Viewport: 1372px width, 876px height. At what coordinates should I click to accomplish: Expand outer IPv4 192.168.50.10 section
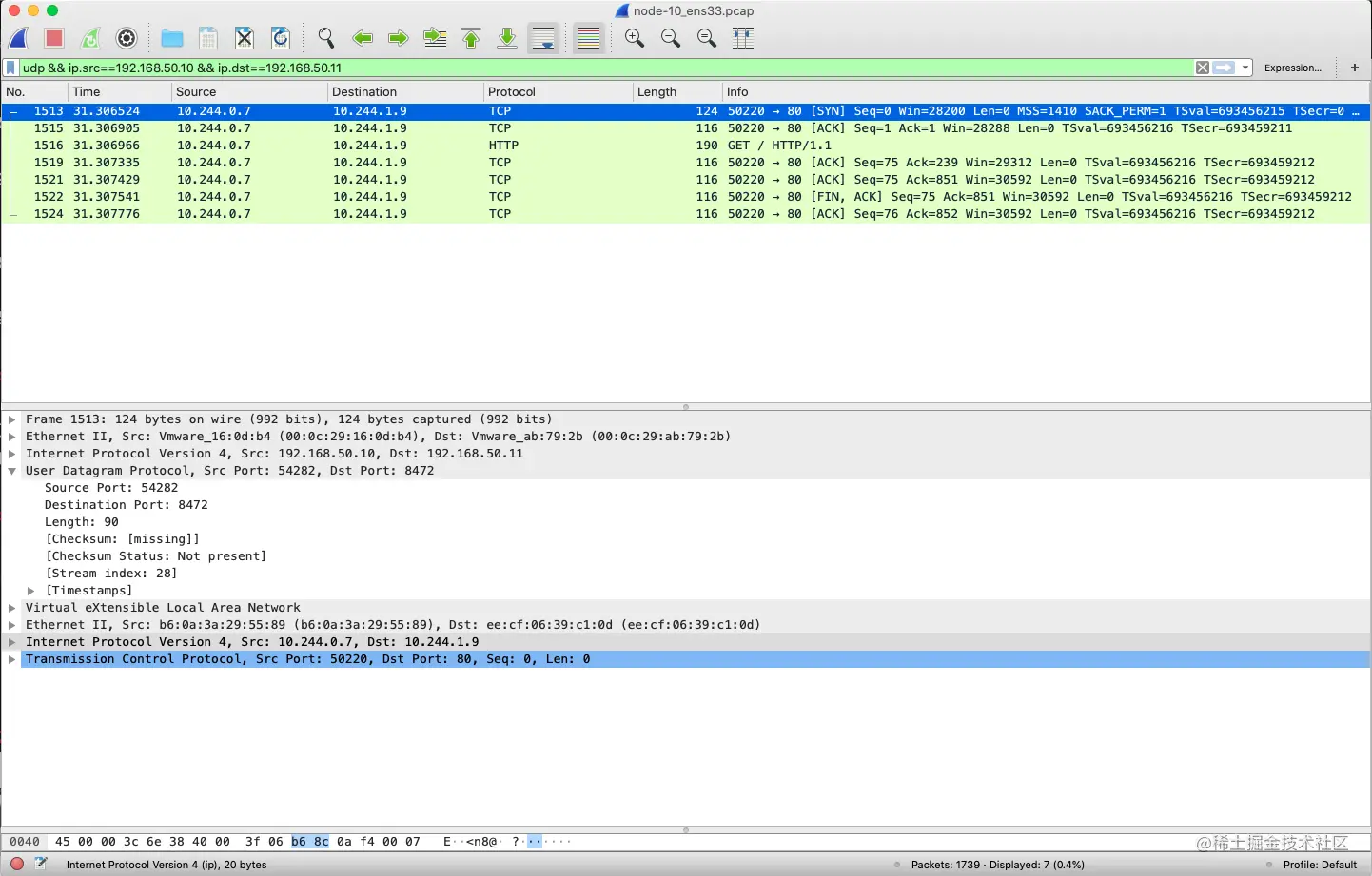point(12,454)
